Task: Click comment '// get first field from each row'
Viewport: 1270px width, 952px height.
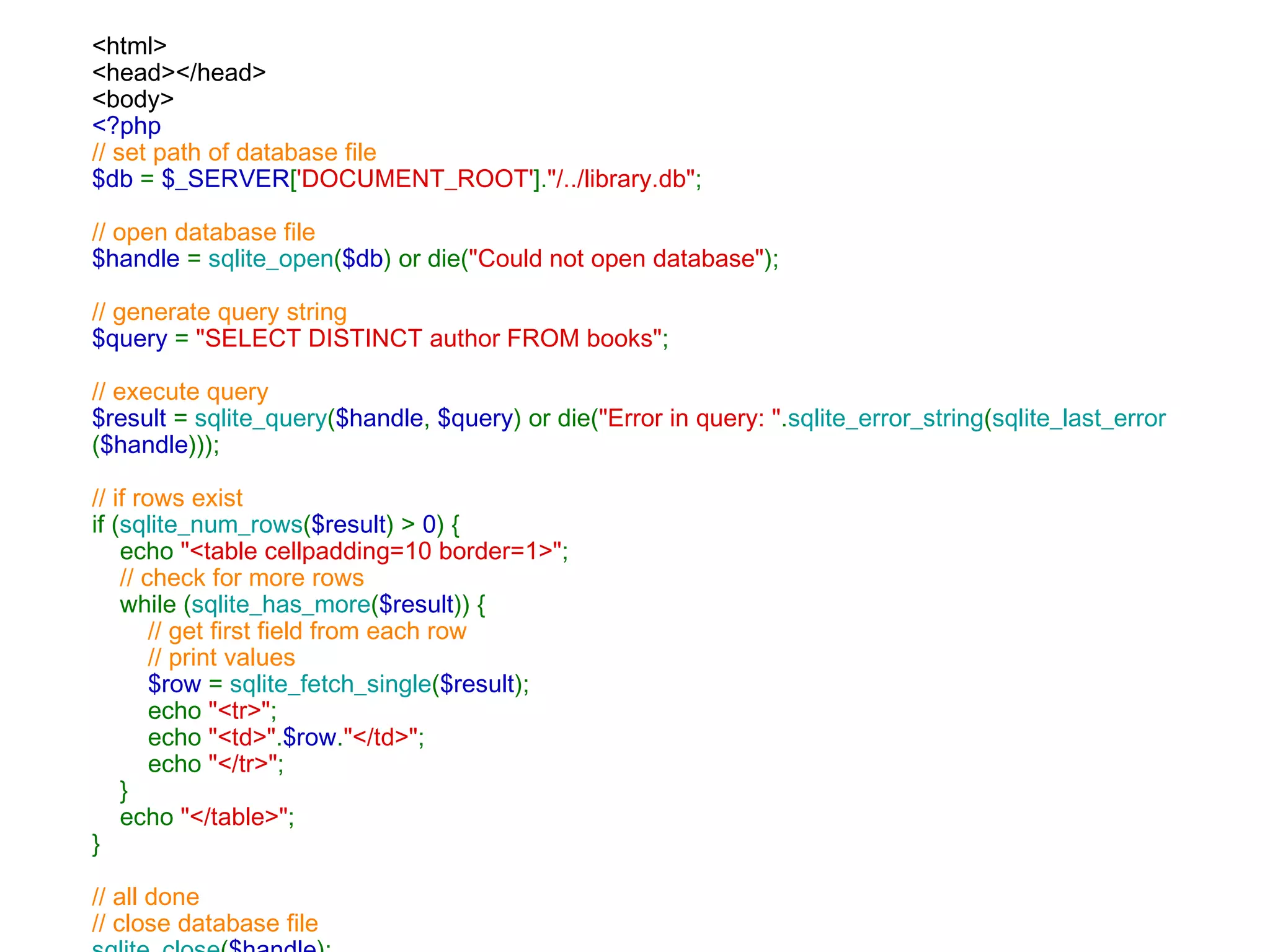Action: (x=307, y=632)
